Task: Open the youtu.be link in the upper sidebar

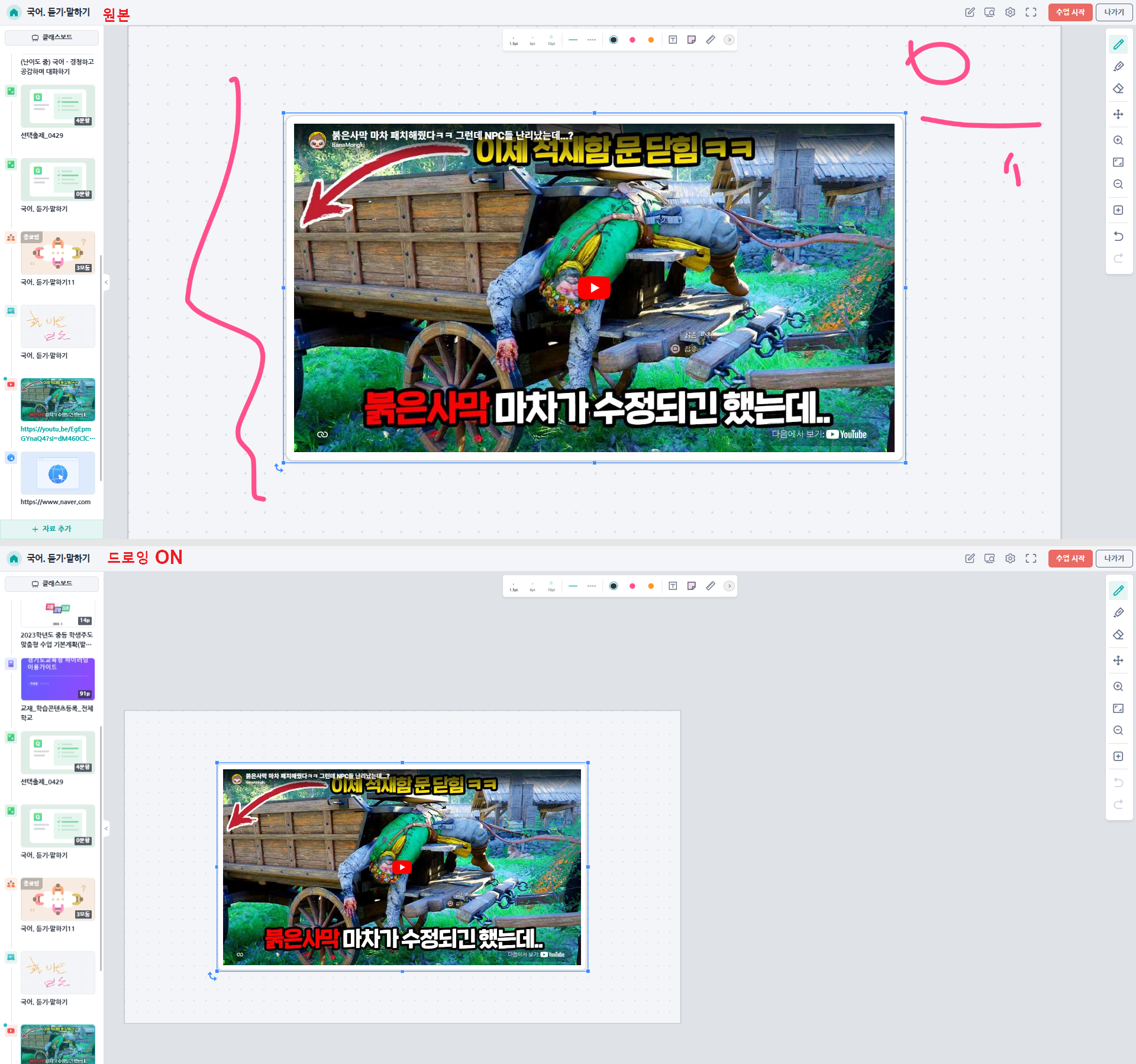Action: [57, 434]
